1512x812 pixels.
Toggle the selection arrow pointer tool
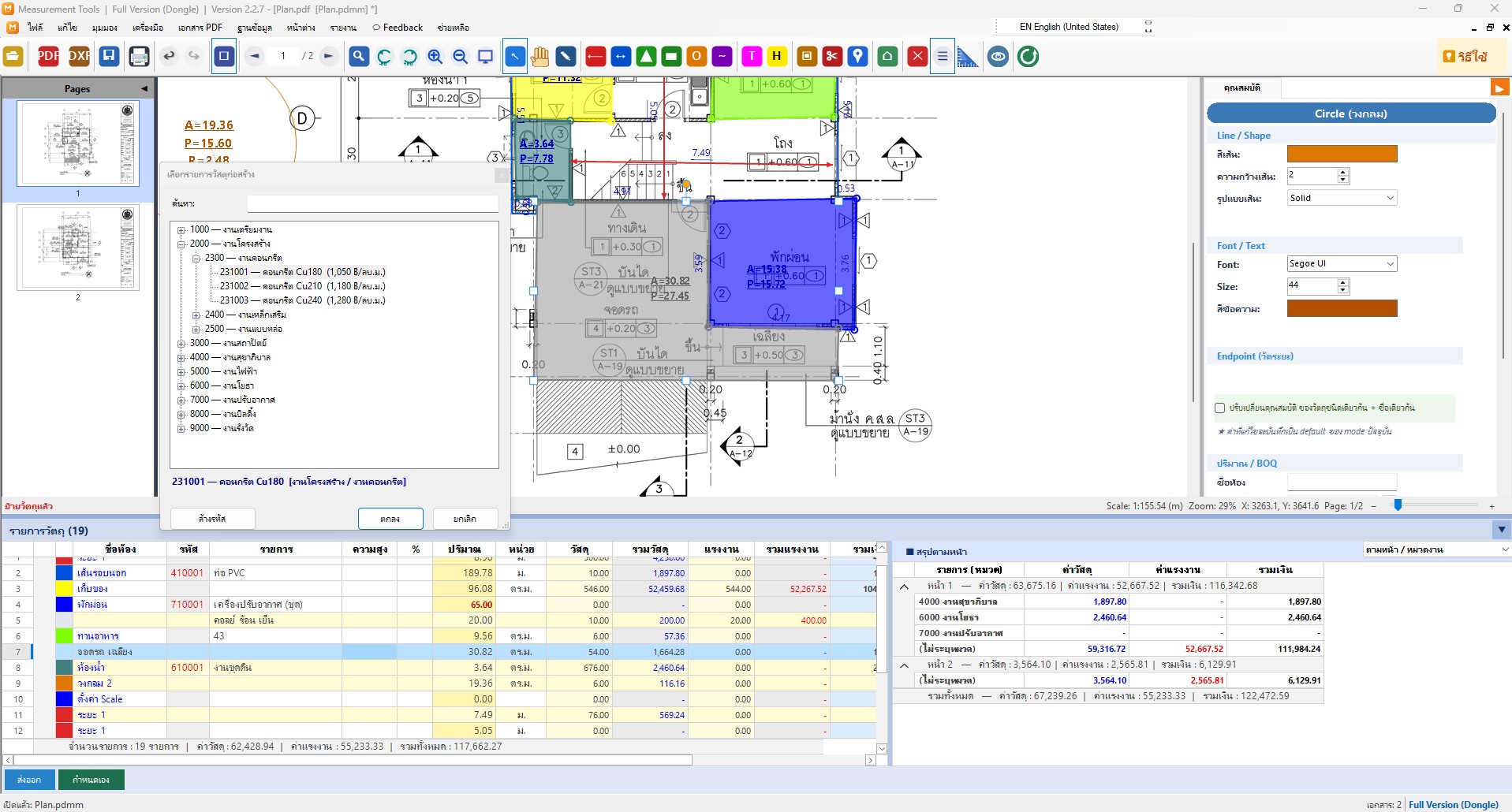click(x=514, y=56)
